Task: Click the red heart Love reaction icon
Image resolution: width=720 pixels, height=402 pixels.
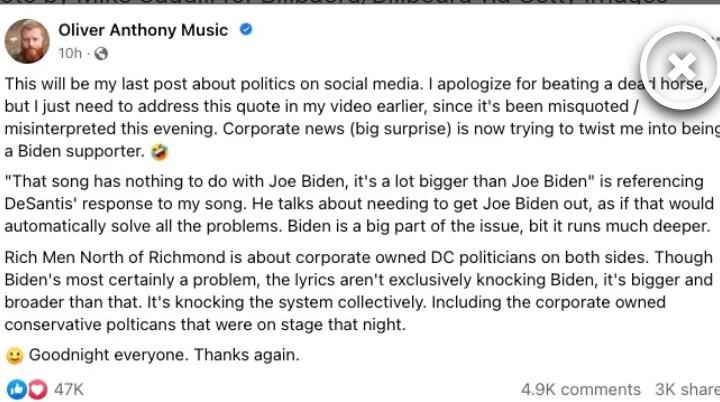Action: pos(37,389)
